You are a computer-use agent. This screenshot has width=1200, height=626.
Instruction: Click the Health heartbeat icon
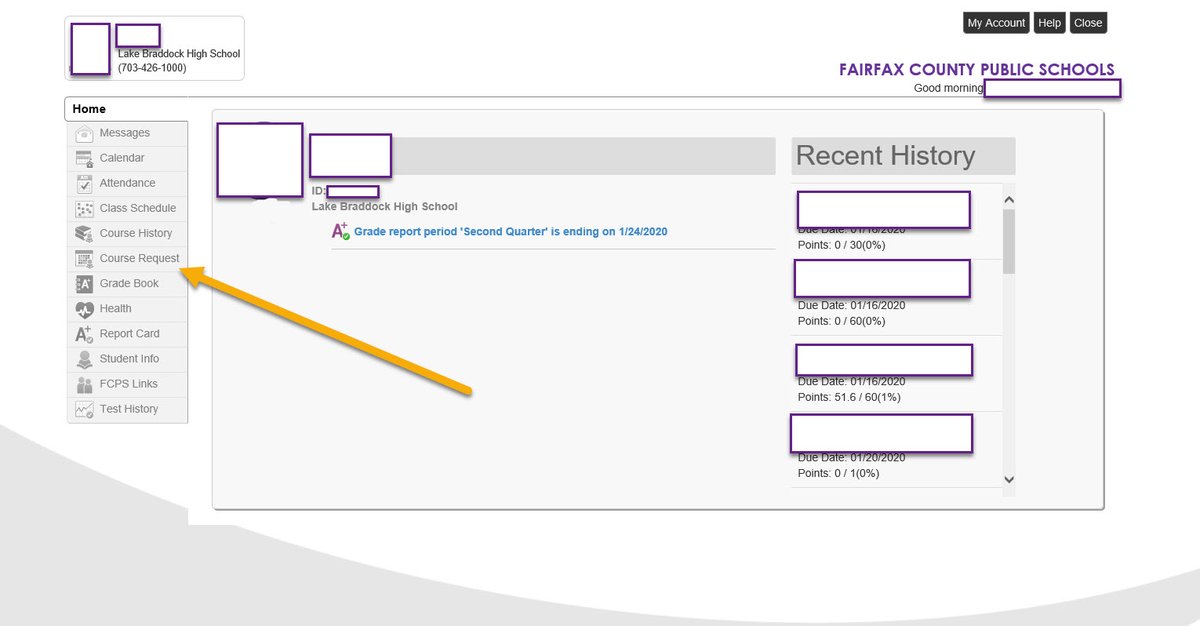pos(84,309)
